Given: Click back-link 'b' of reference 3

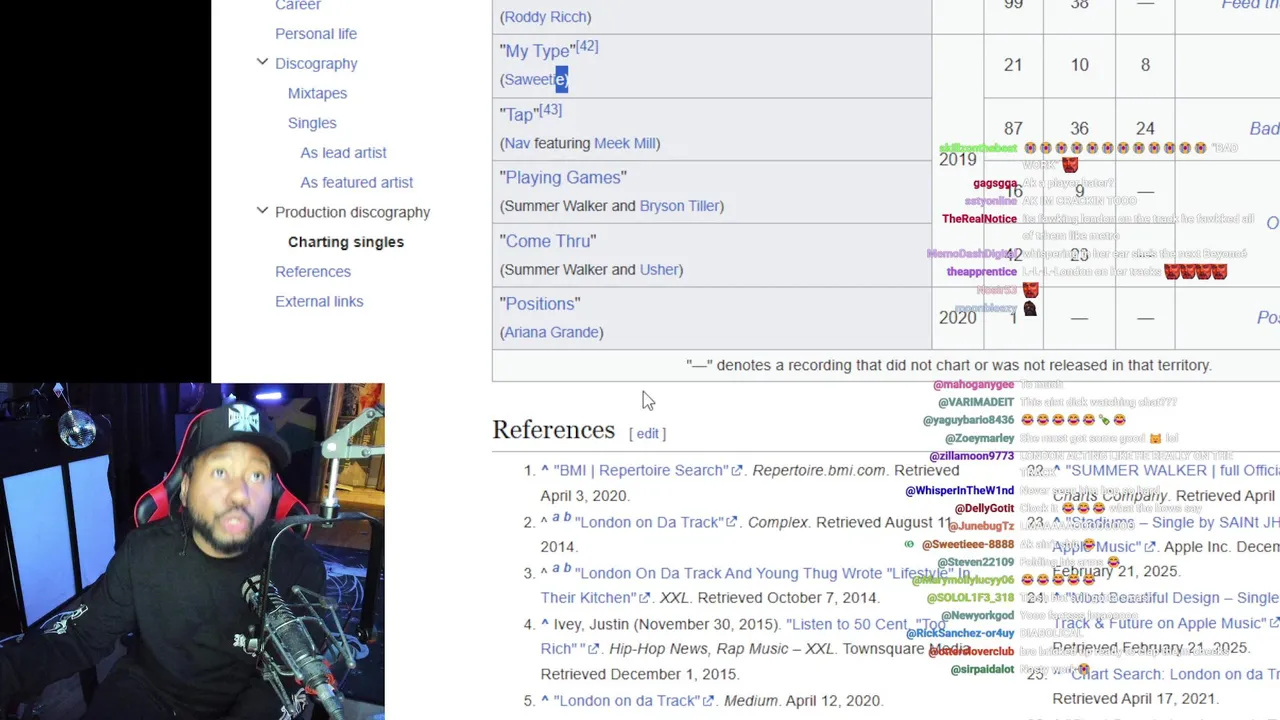Looking at the screenshot, I should click(567, 568).
